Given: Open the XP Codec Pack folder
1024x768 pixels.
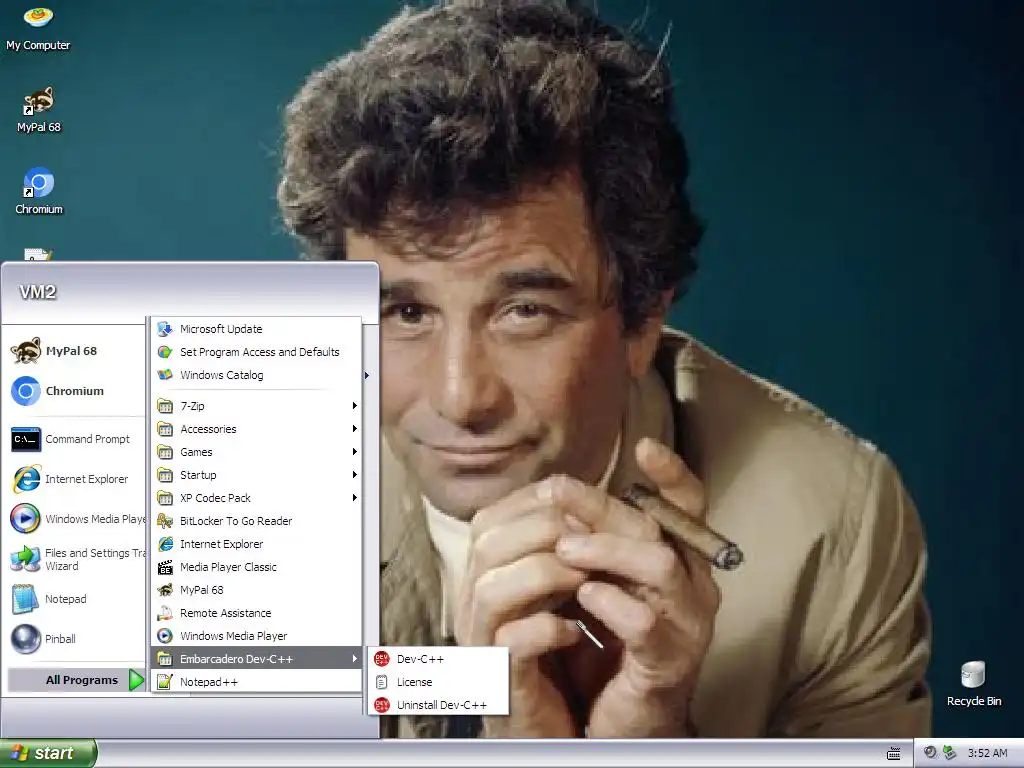Looking at the screenshot, I should (x=257, y=498).
